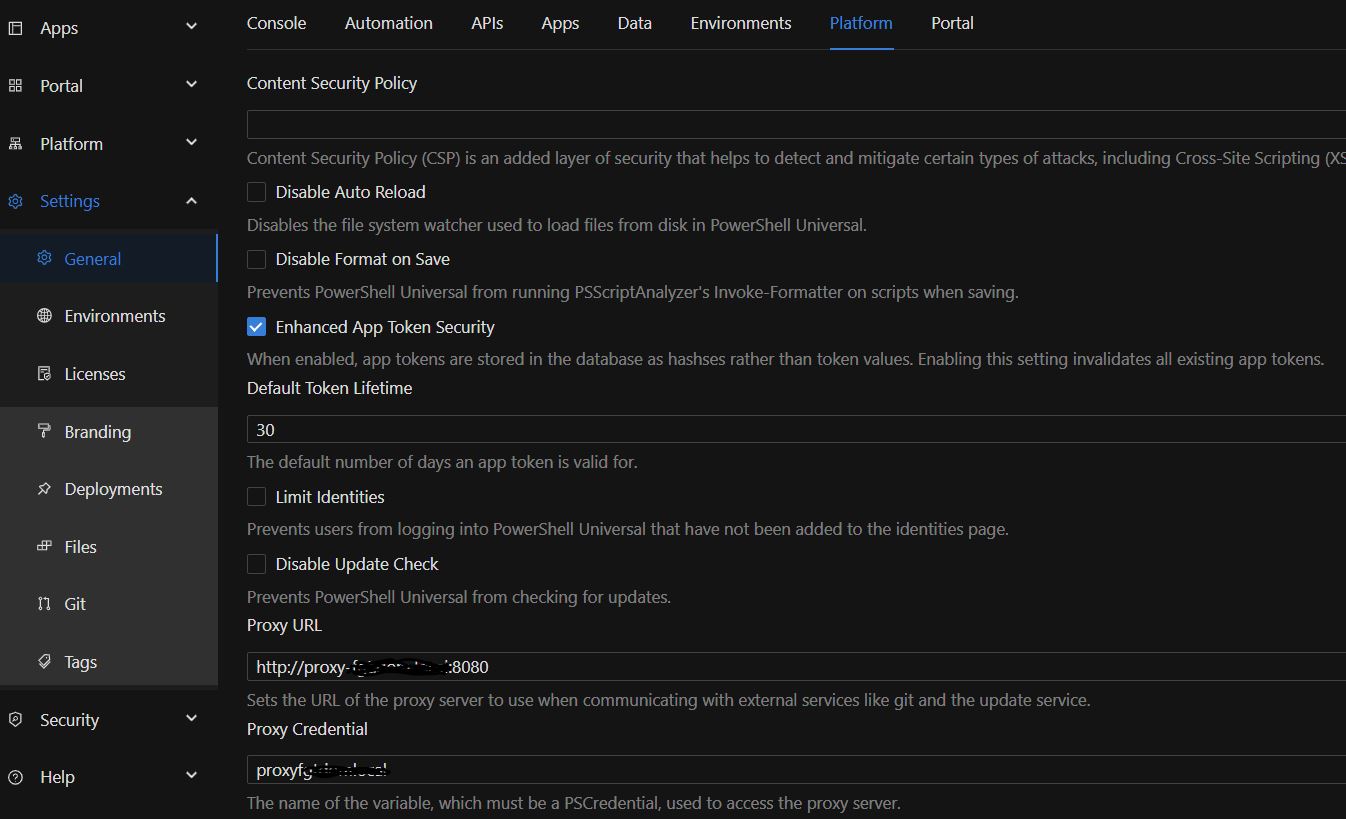The height and width of the screenshot is (819, 1346).
Task: Click the globe icon next to Environments
Action: pos(44,316)
